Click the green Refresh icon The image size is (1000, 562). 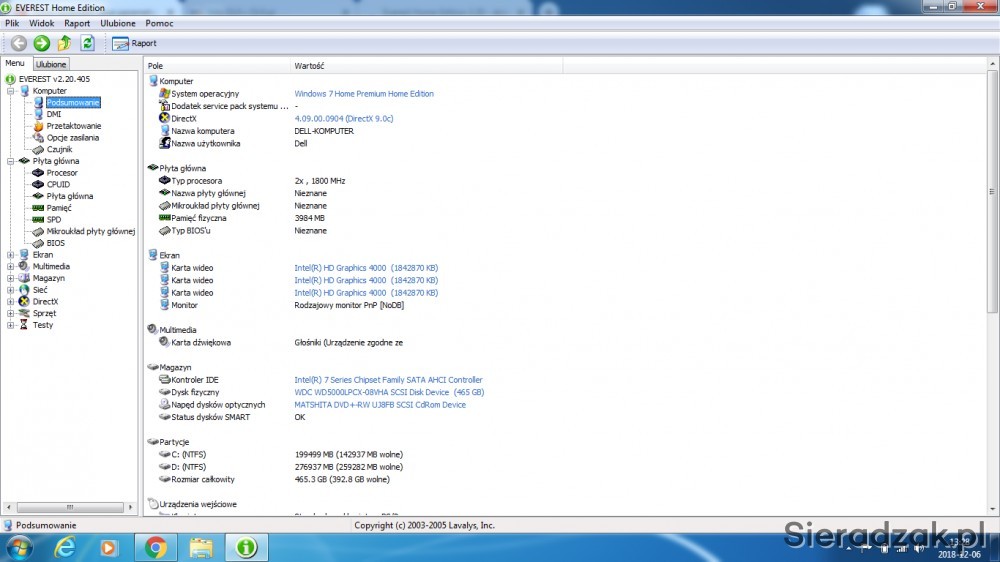tap(87, 43)
